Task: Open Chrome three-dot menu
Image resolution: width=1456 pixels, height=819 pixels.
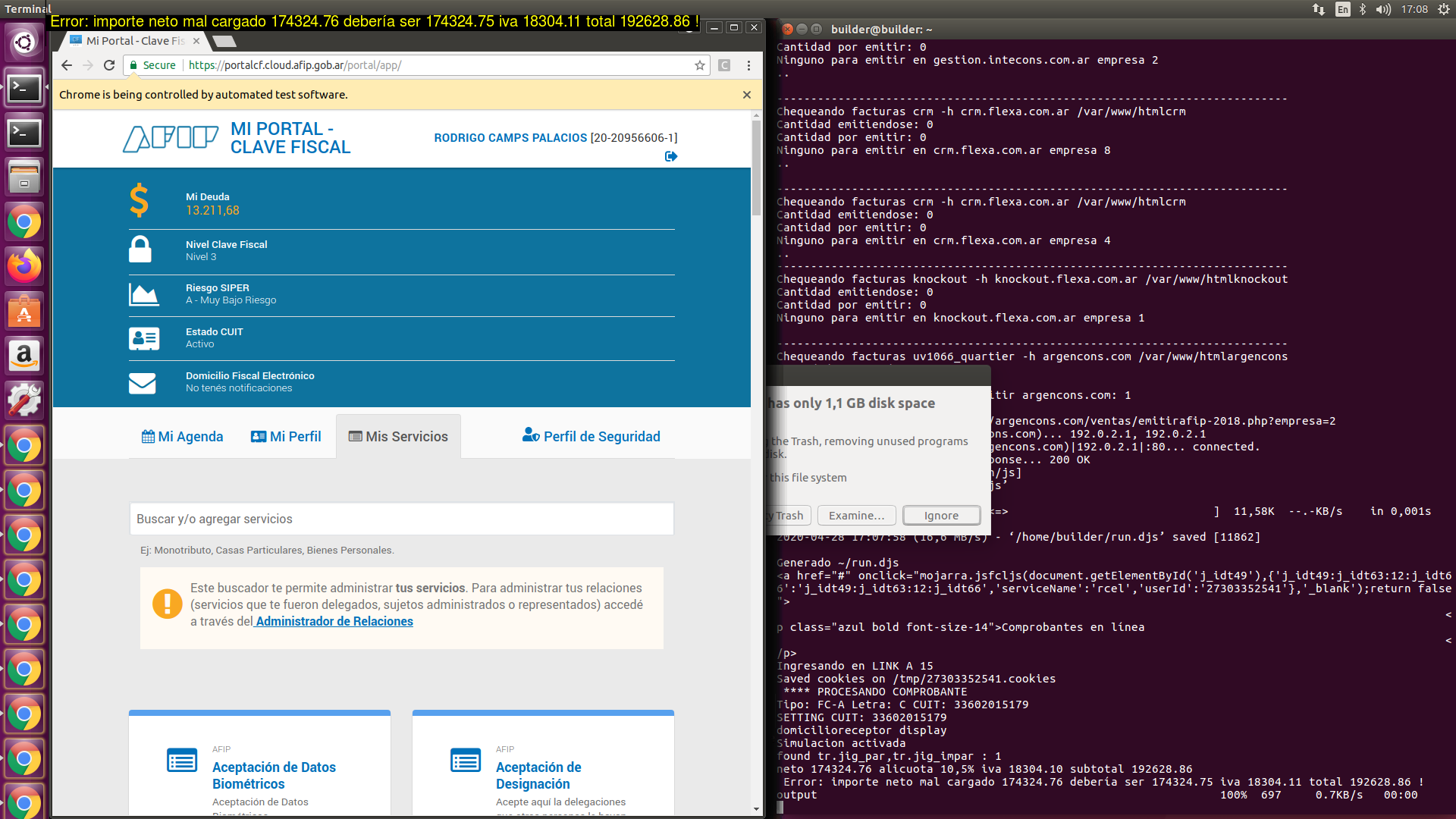Action: (x=748, y=65)
